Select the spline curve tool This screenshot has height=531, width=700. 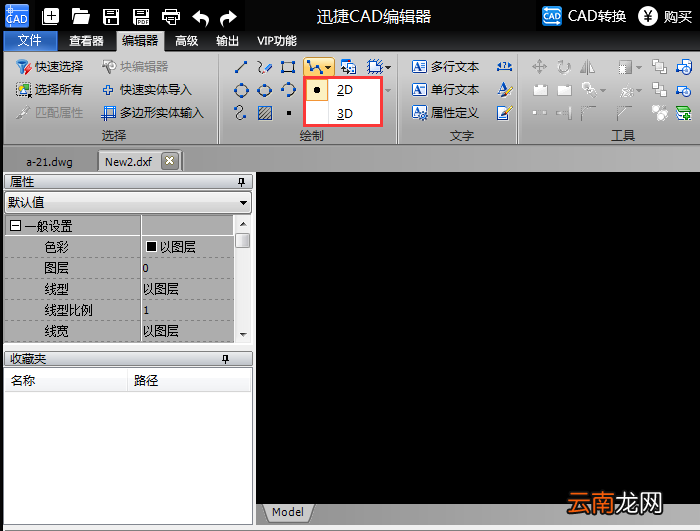pyautogui.click(x=240, y=113)
